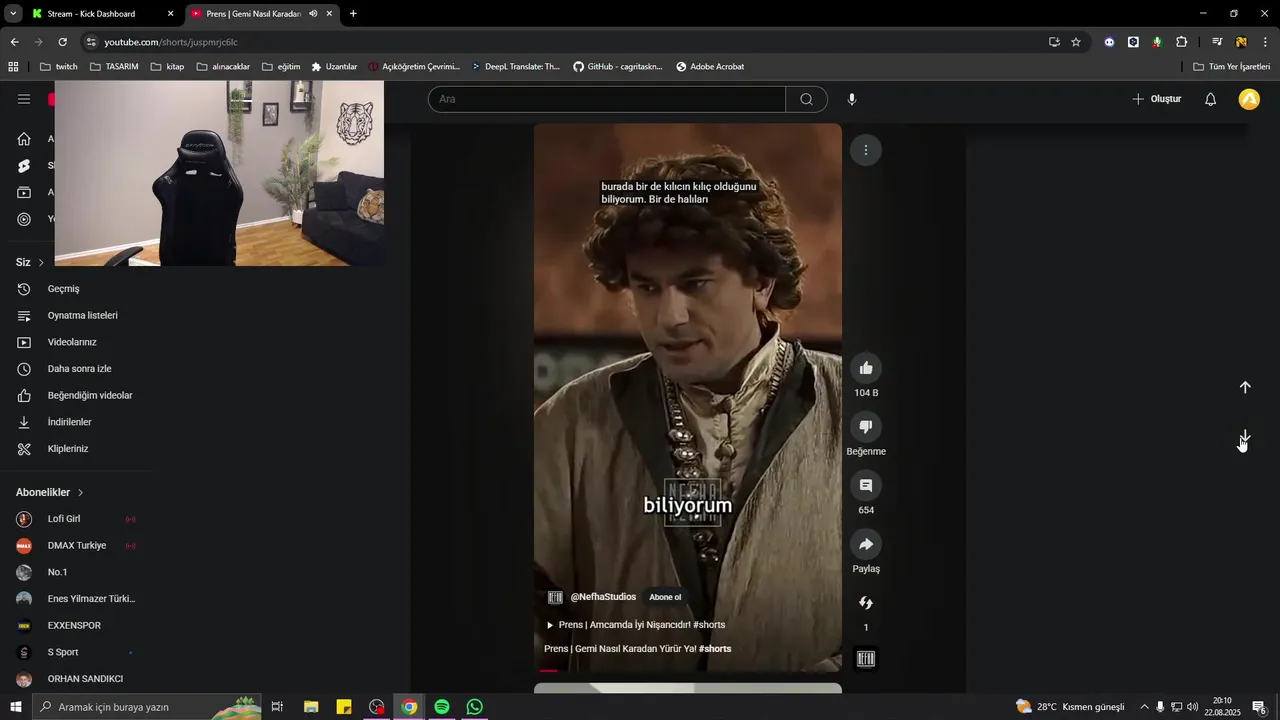
Task: Open the account avatar menu
Action: click(x=1249, y=99)
